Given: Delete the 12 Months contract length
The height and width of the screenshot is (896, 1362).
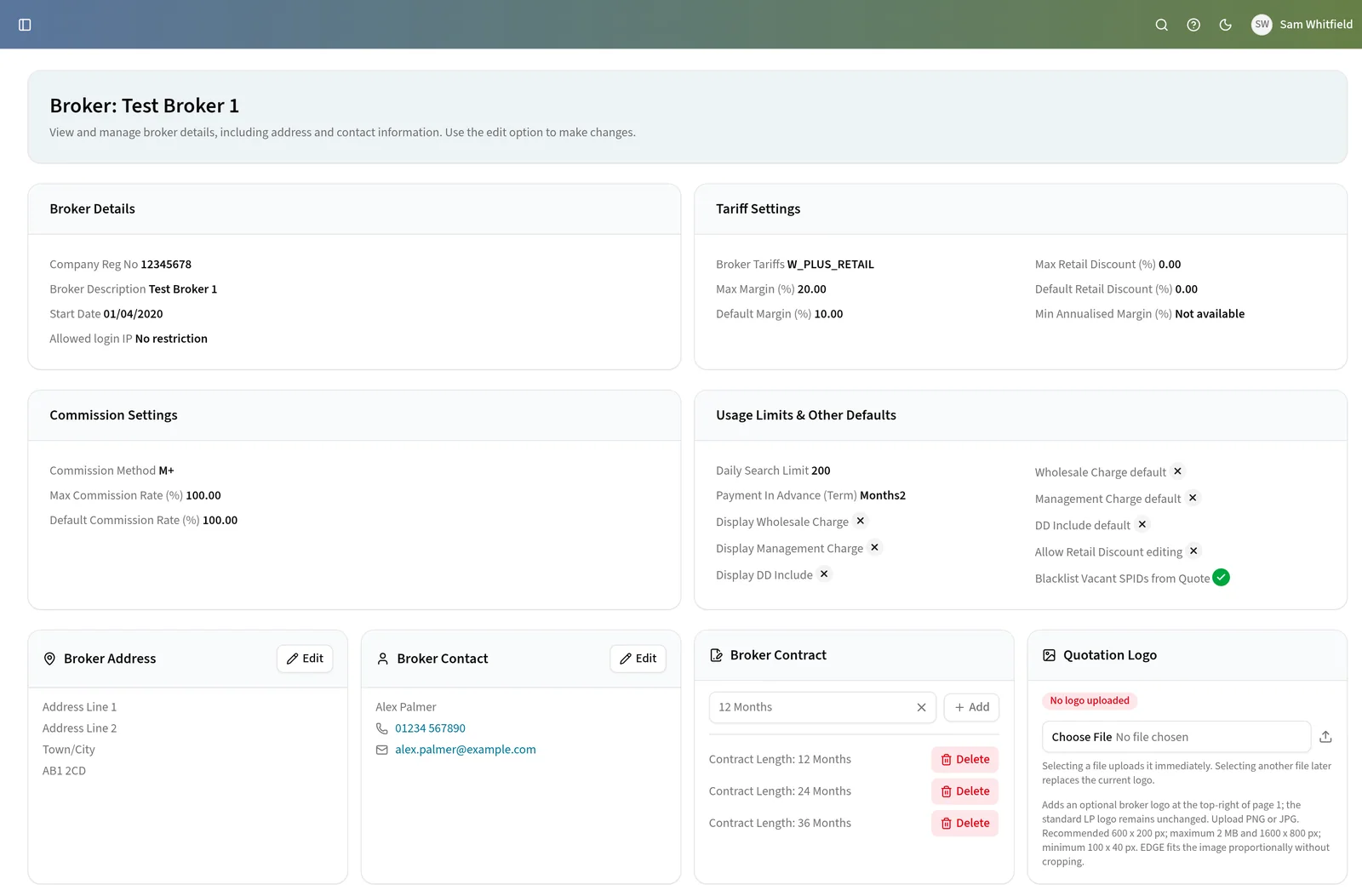Looking at the screenshot, I should pos(964,760).
